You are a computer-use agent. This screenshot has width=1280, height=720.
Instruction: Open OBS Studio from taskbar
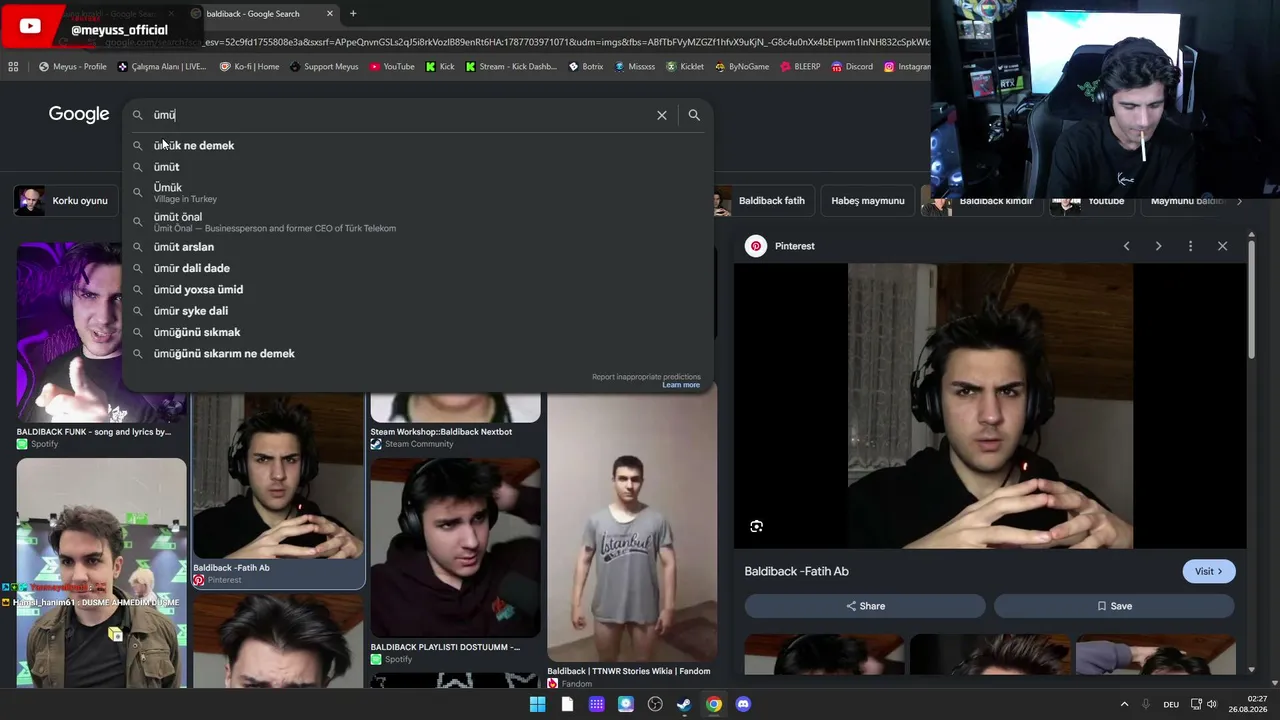[655, 704]
